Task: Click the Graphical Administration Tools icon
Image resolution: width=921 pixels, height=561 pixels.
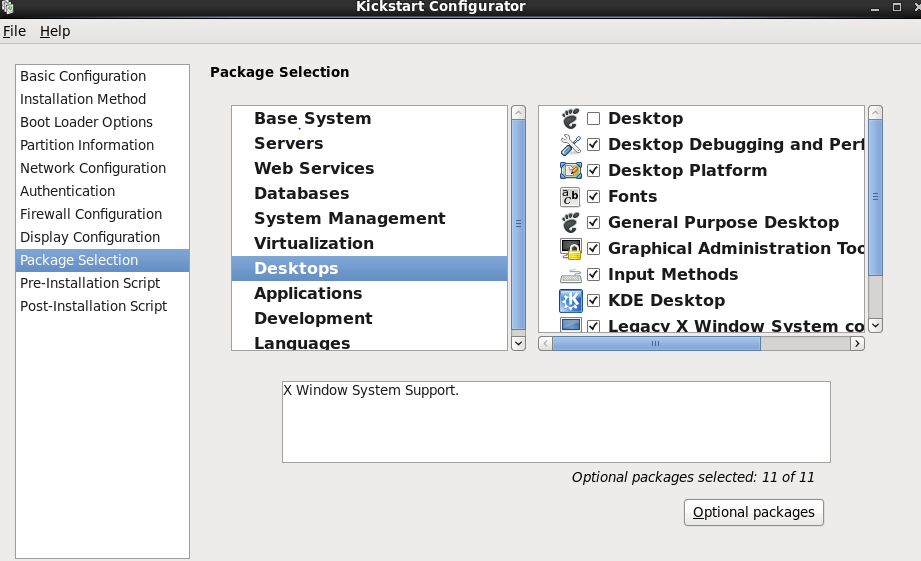Action: point(570,248)
